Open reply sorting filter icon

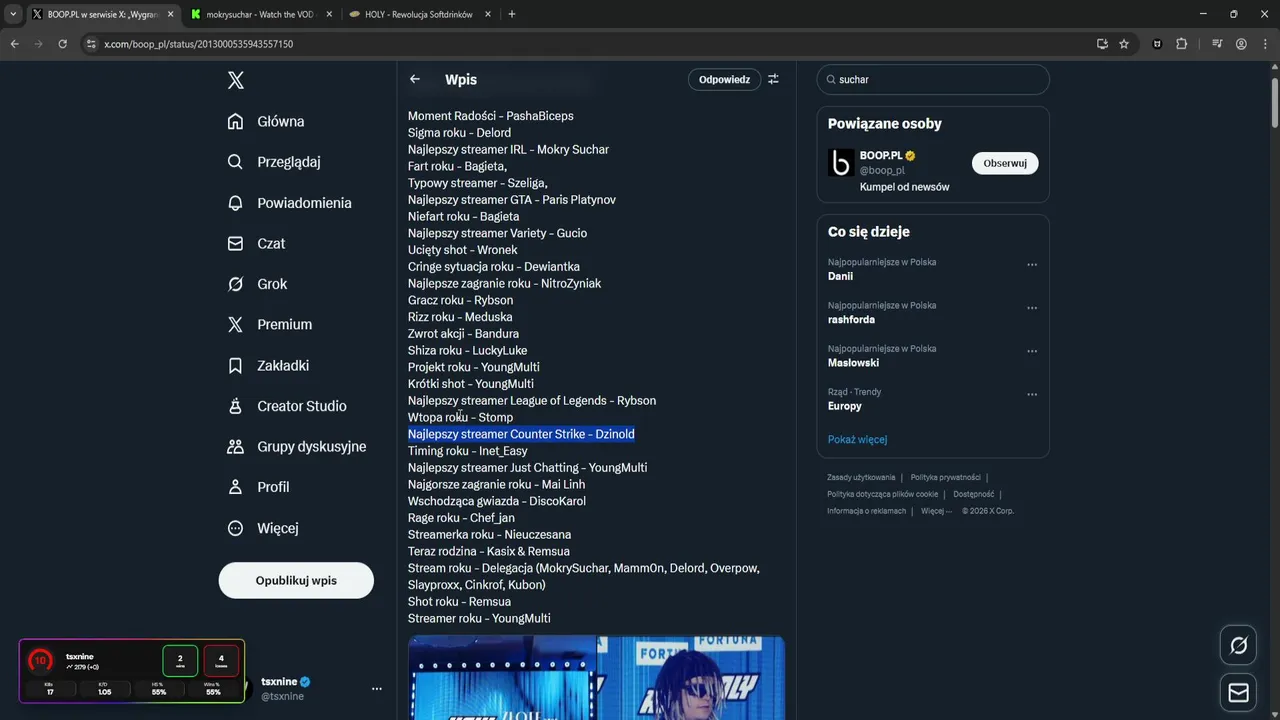tap(773, 79)
